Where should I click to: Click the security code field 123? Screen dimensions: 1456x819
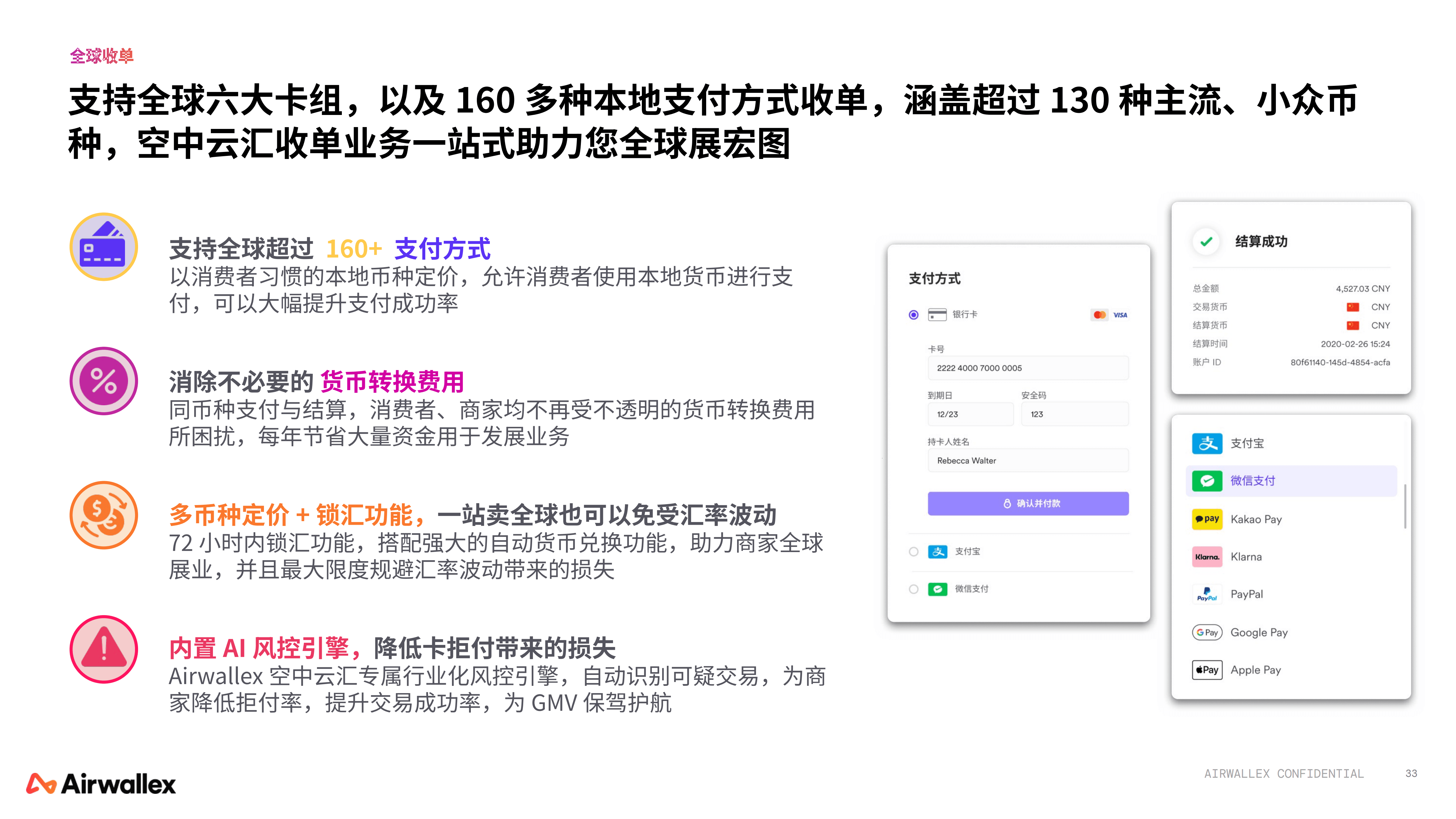pyautogui.click(x=1075, y=414)
